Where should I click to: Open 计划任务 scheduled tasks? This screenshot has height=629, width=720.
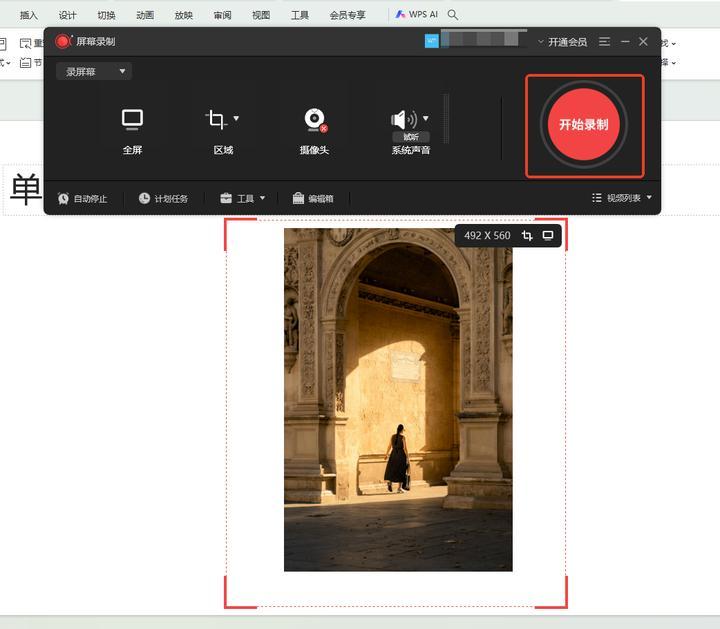coord(163,199)
